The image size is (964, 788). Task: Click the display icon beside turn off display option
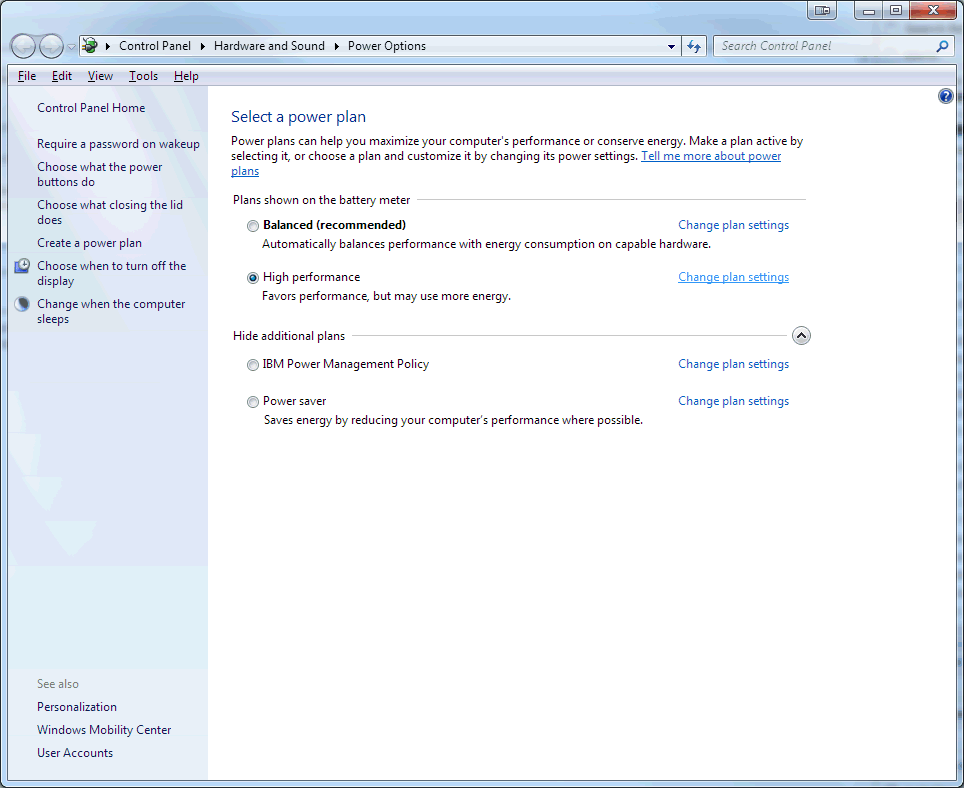[x=21, y=265]
